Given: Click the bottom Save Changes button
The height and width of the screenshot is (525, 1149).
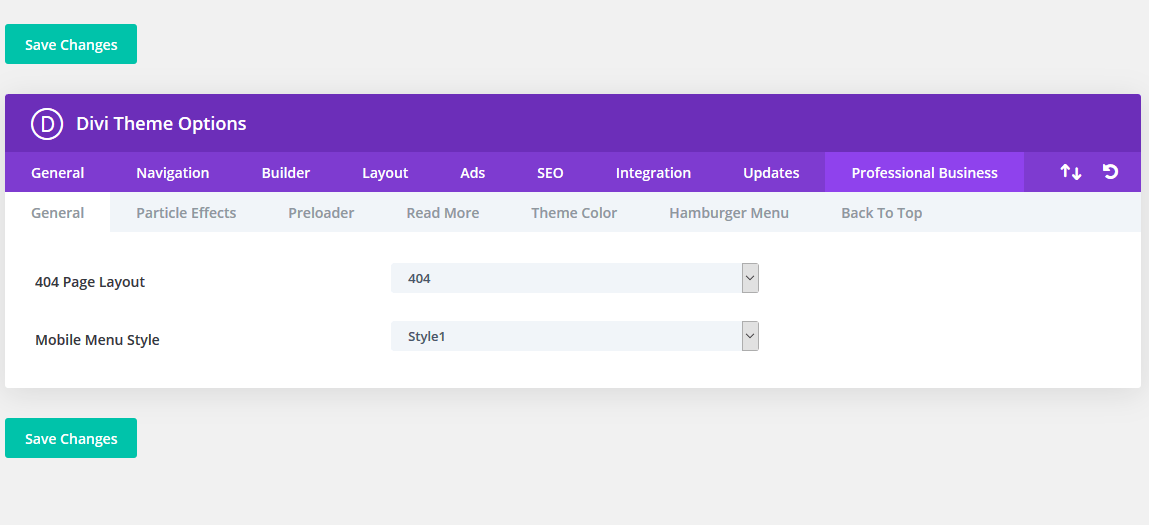Looking at the screenshot, I should pyautogui.click(x=71, y=438).
